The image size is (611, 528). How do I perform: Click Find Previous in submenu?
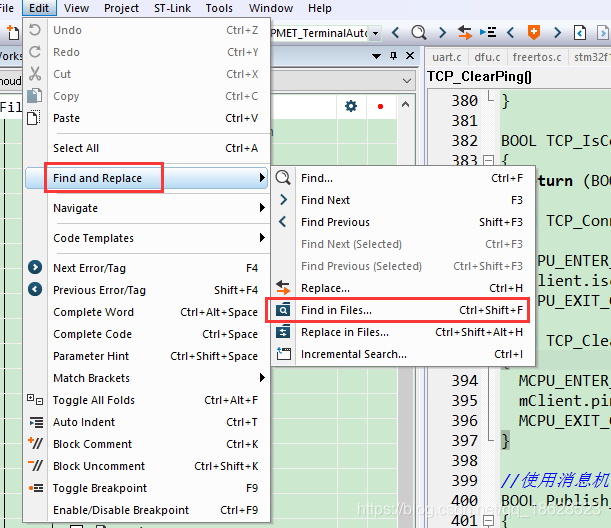click(403, 222)
